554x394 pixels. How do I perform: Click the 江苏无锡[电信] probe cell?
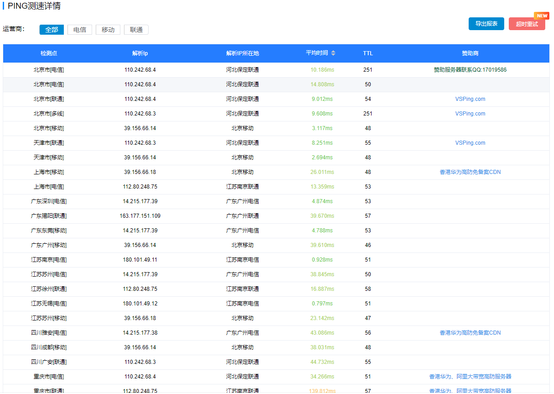pyautogui.click(x=49, y=304)
